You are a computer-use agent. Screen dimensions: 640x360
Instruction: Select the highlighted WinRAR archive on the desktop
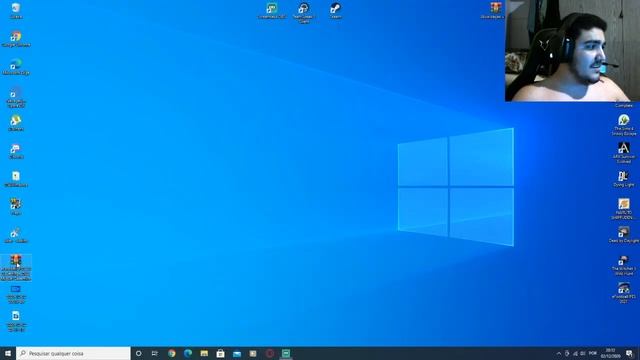pyautogui.click(x=16, y=267)
